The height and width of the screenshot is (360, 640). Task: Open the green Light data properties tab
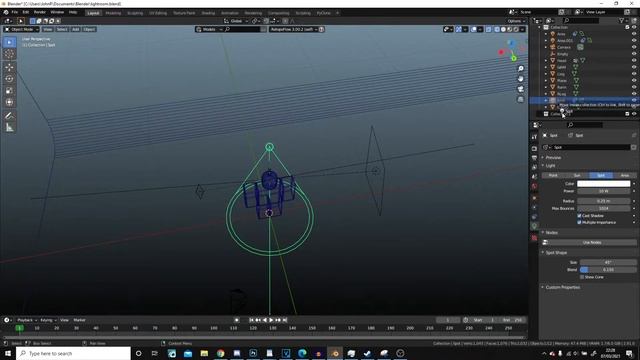pos(534,226)
